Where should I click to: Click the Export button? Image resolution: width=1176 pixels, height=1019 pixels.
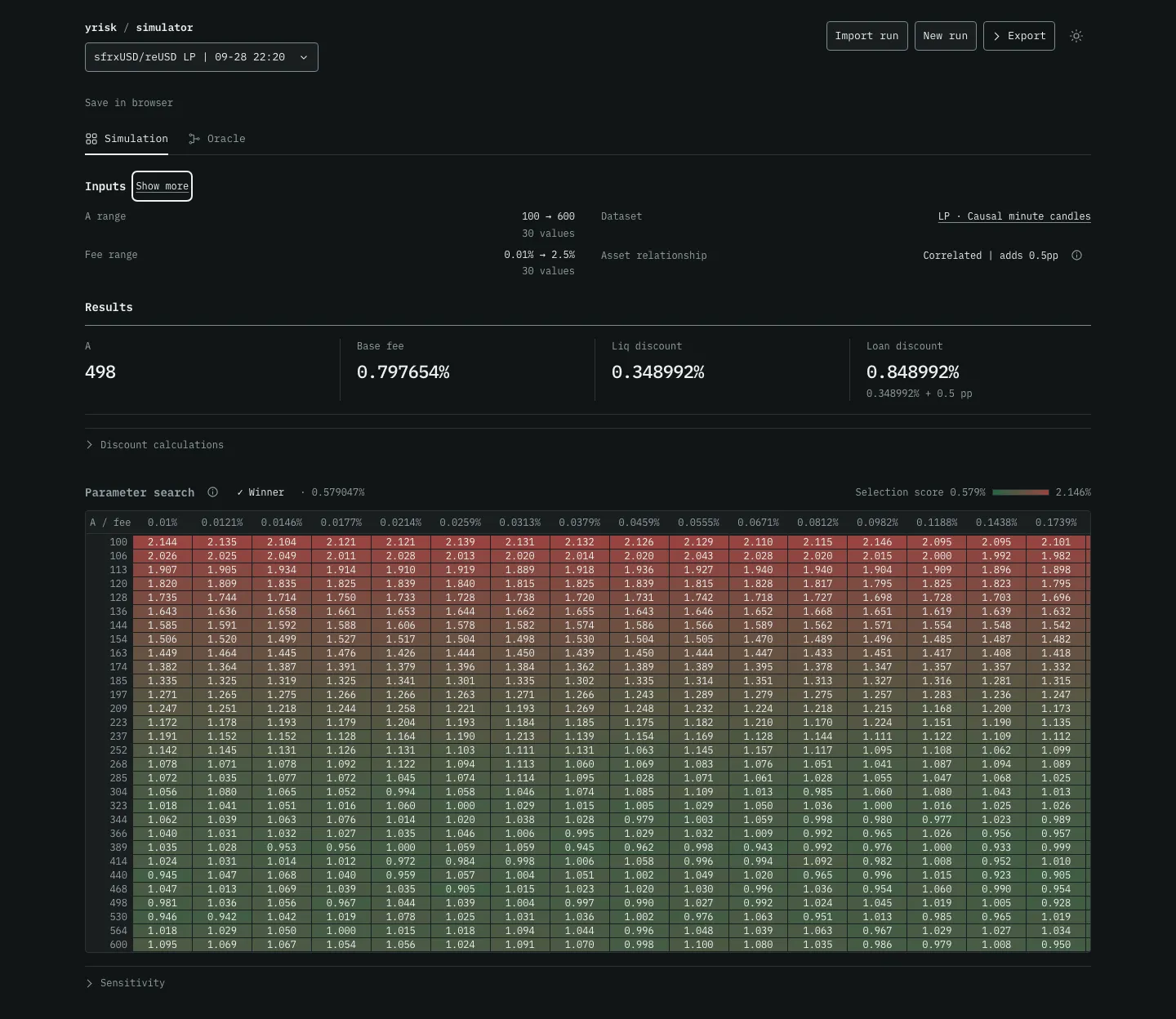click(x=1018, y=36)
